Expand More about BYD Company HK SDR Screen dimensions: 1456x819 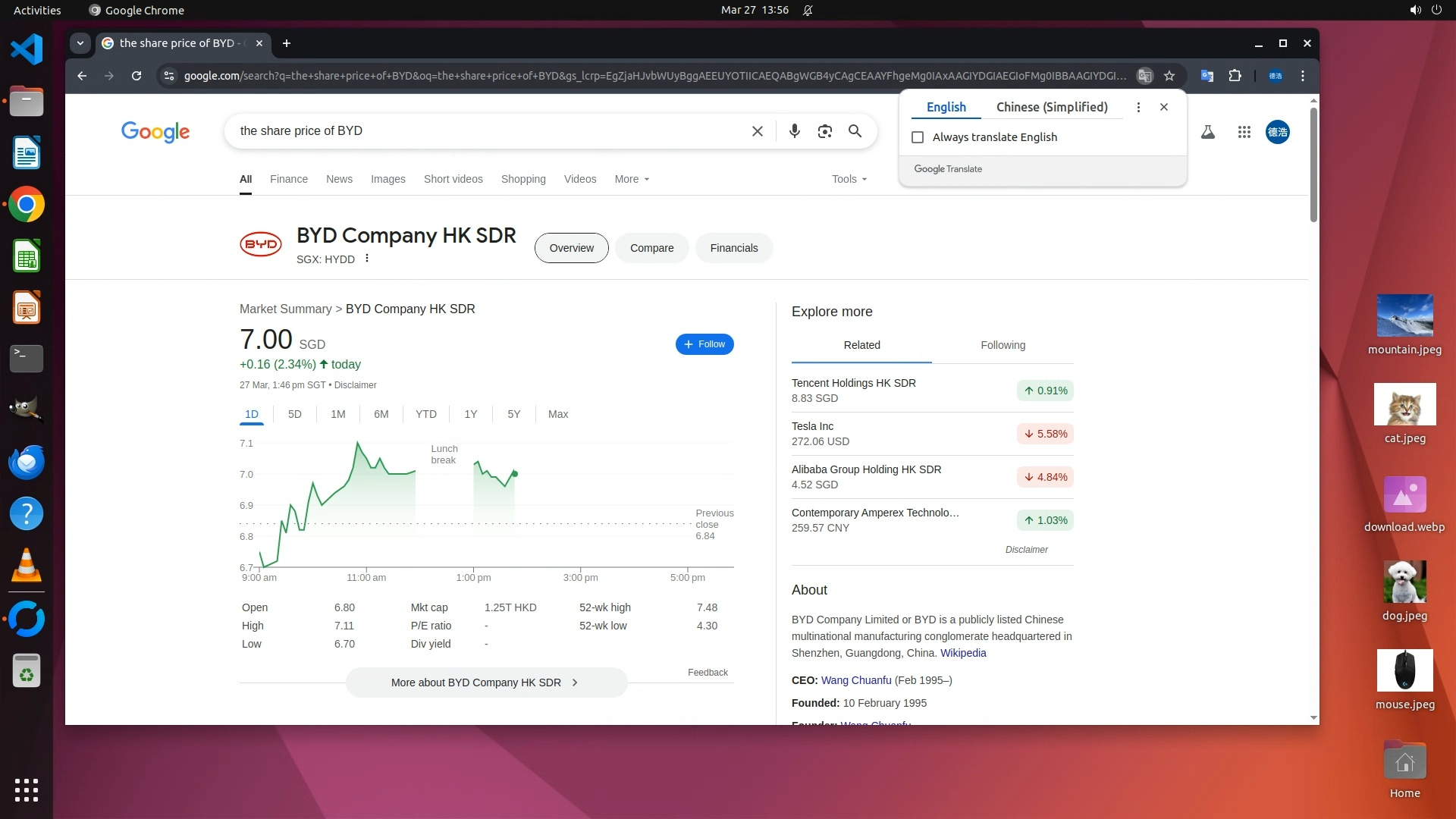(x=486, y=682)
